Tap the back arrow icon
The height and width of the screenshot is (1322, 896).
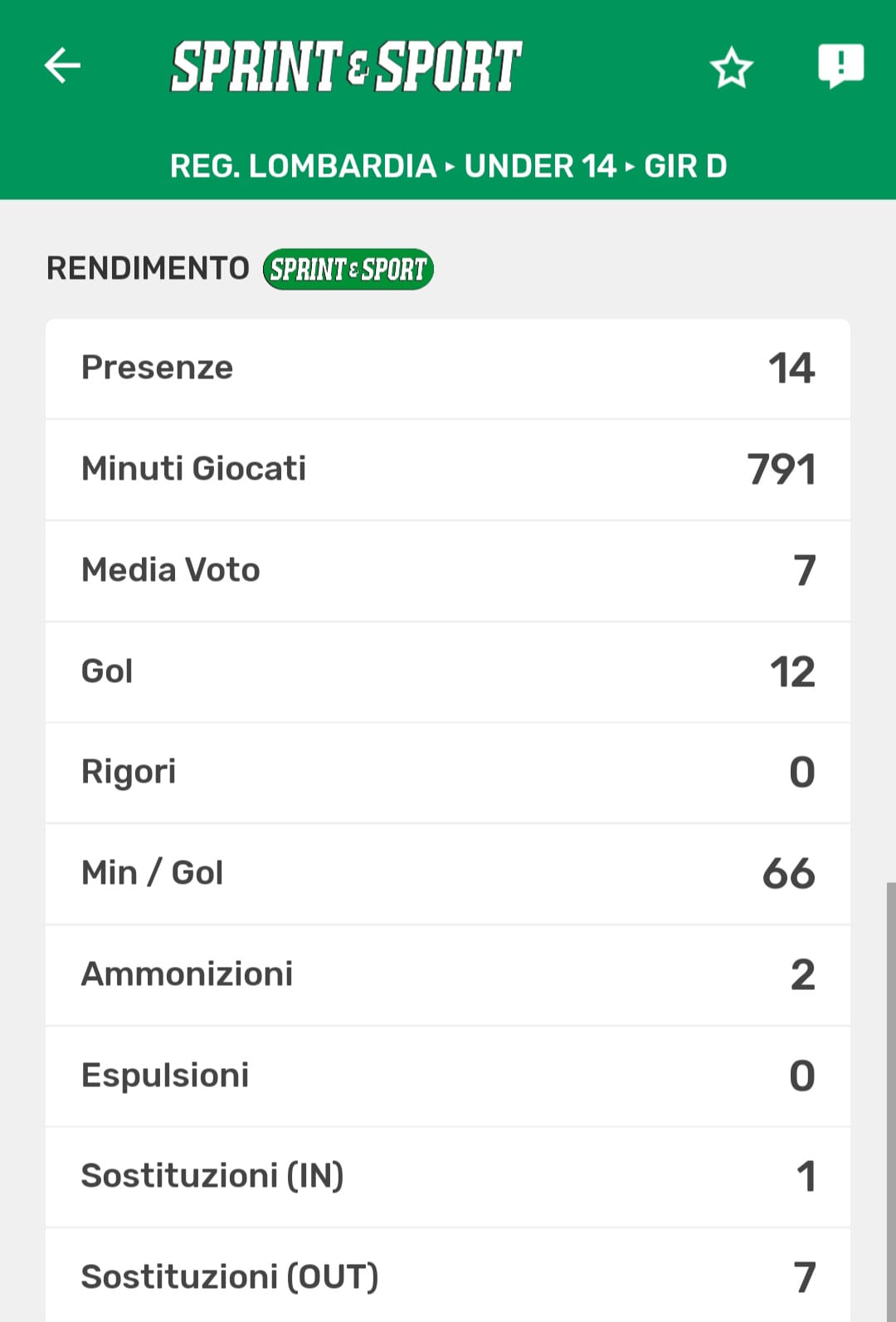tap(63, 66)
